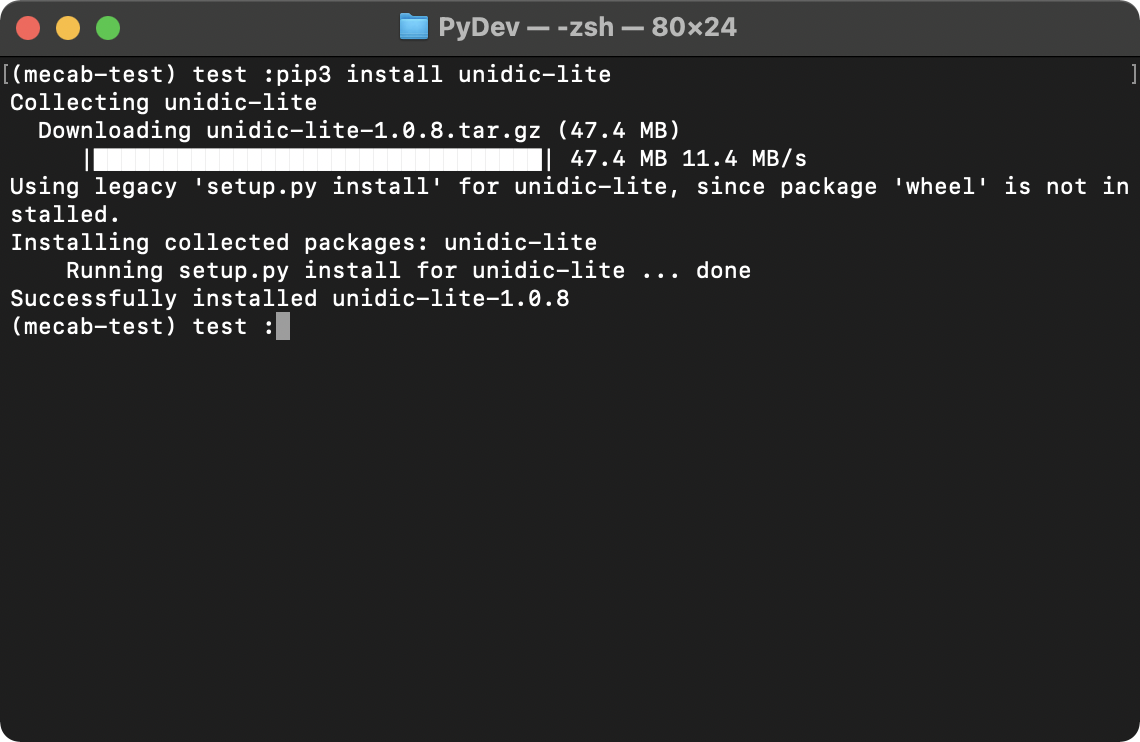Click the red close window button
Viewport: 1140px width, 742px height.
28,28
